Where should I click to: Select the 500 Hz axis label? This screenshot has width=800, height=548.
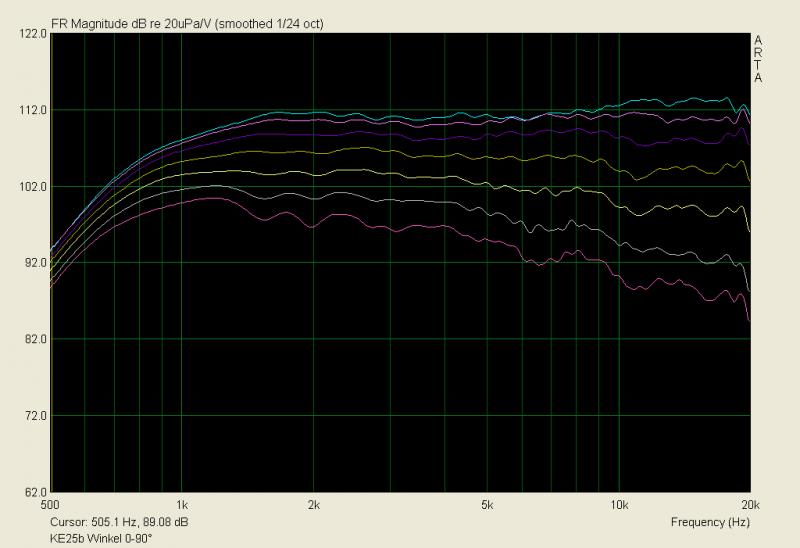(50, 505)
